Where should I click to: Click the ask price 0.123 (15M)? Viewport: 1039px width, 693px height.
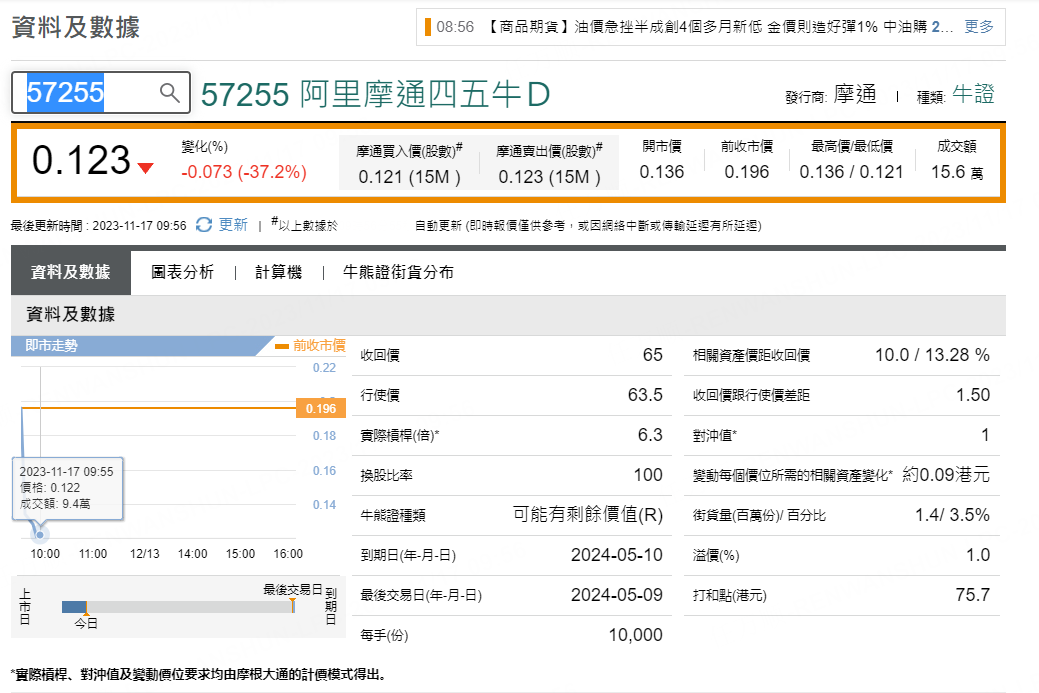(549, 177)
